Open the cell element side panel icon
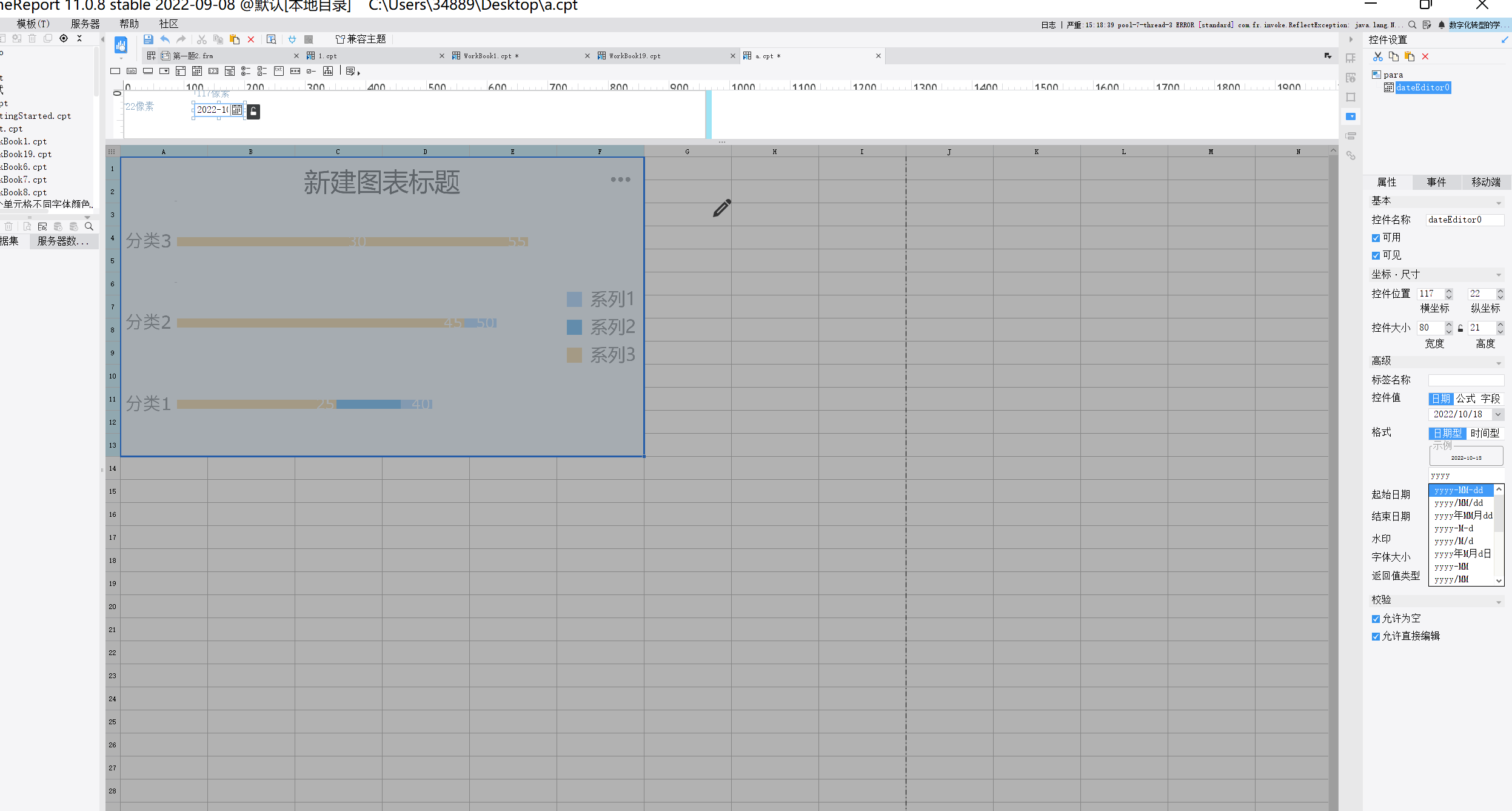Viewport: 1512px width, 811px height. pyautogui.click(x=1351, y=58)
